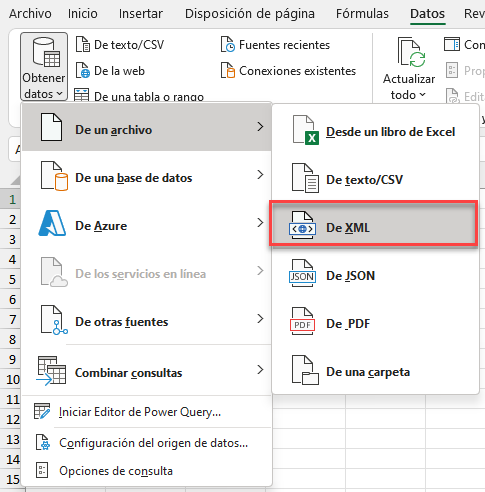Viewport: 485px width, 492px height.
Task: Click the Fuentes recientes label
Action: point(284,45)
